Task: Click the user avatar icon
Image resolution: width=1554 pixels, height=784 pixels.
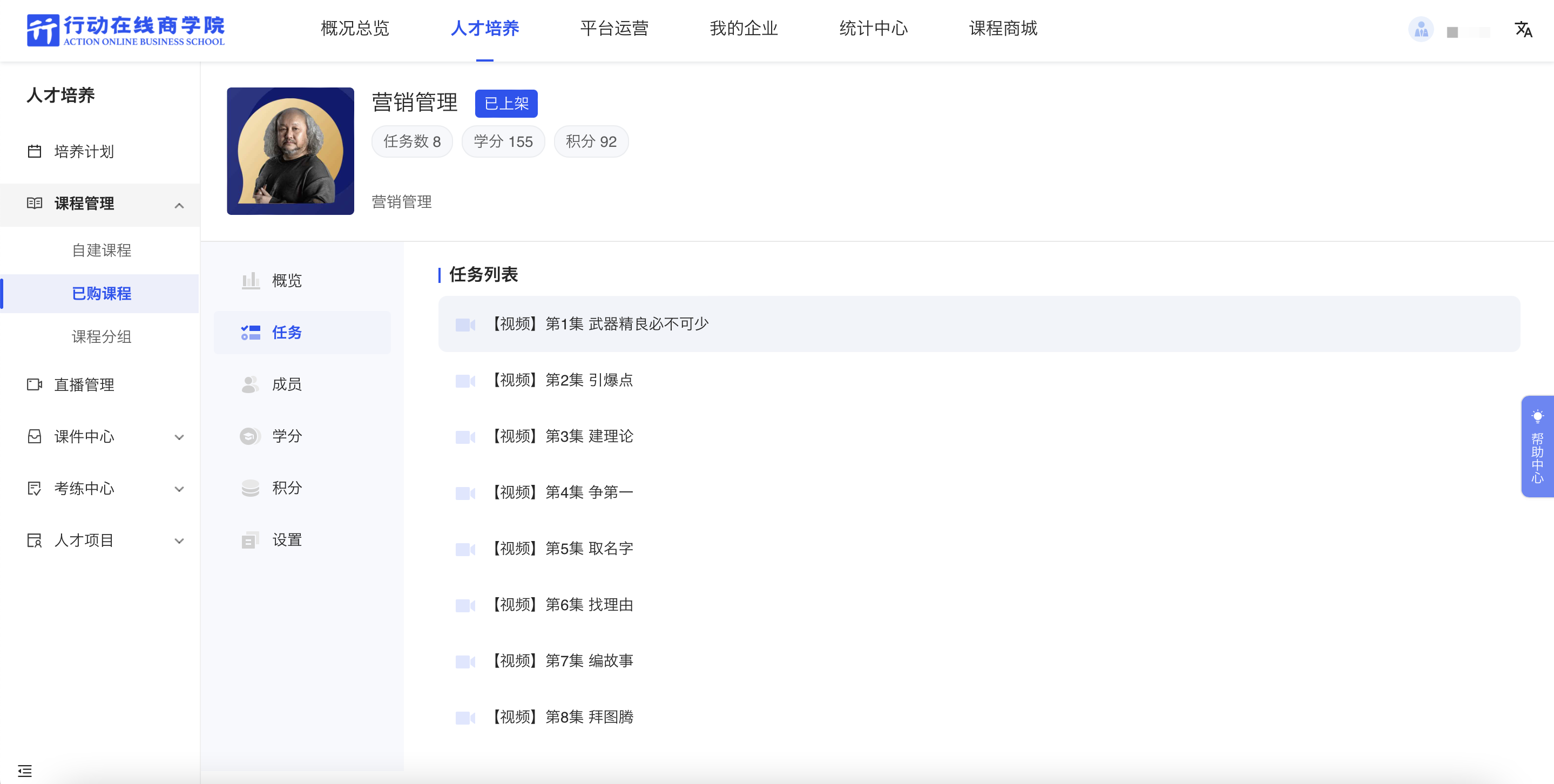Action: [x=1421, y=29]
